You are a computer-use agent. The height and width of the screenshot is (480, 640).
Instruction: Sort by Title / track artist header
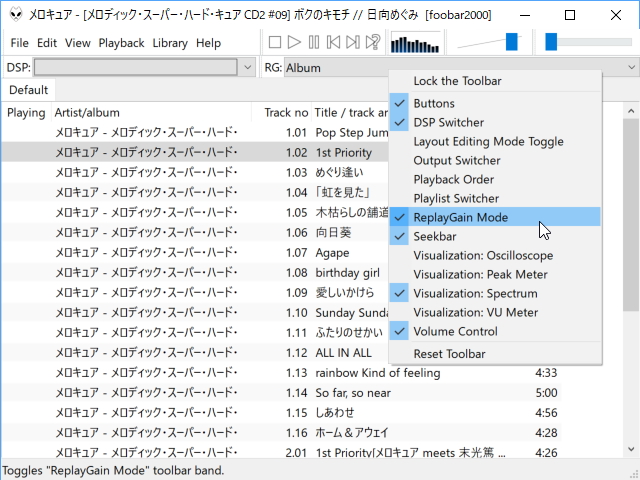click(350, 113)
